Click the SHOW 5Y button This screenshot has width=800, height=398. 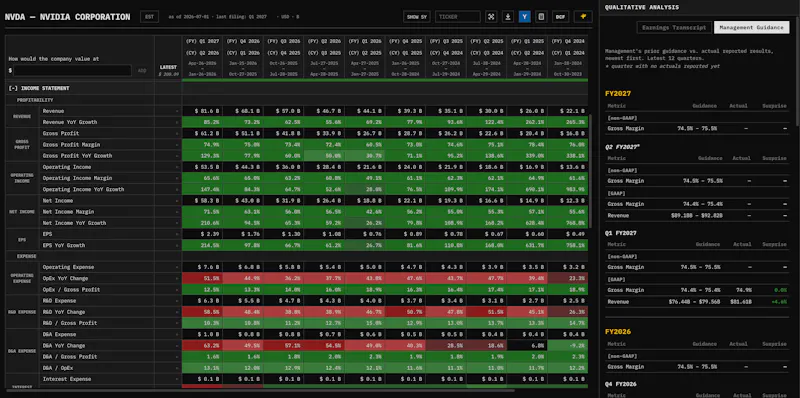click(416, 17)
